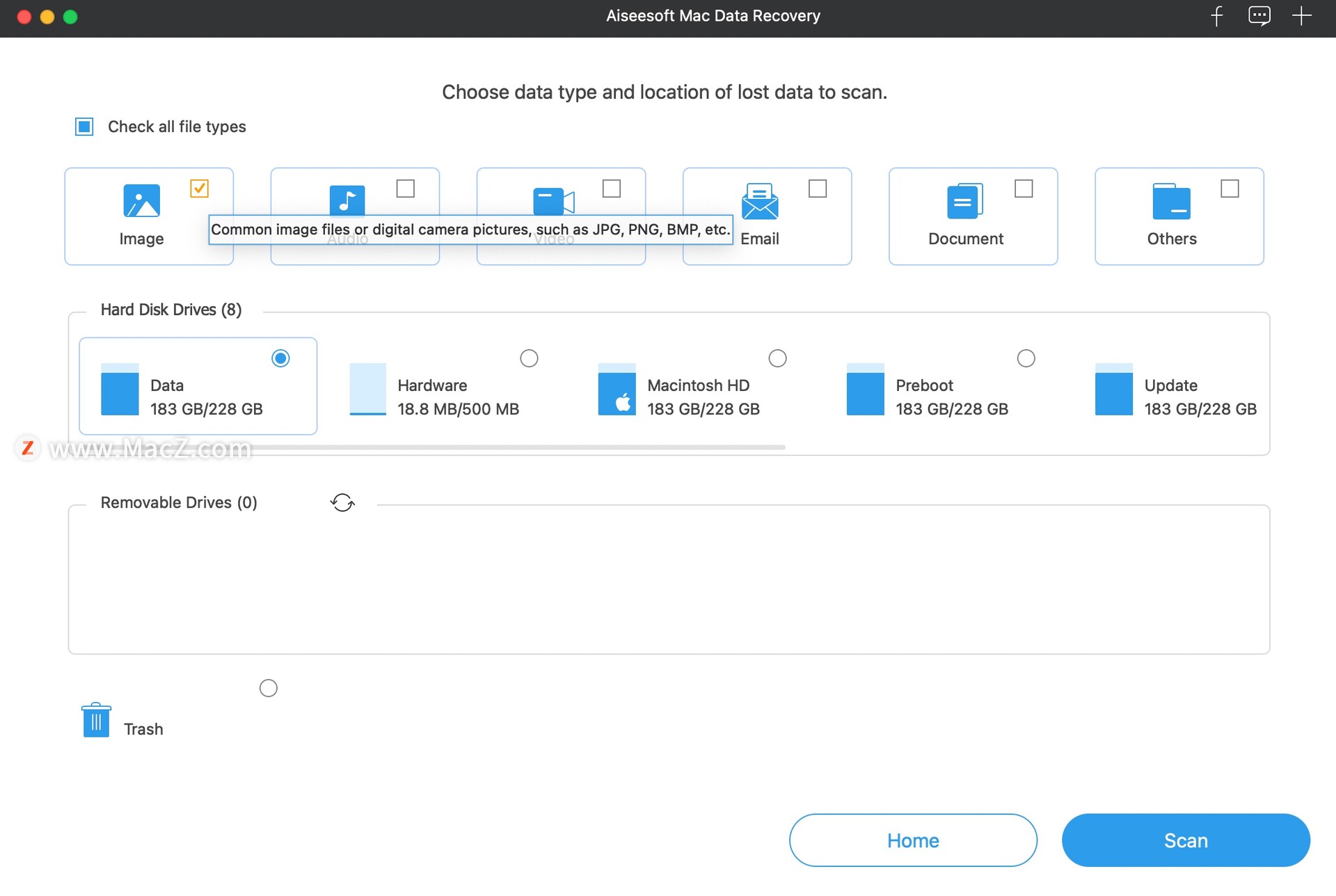The width and height of the screenshot is (1336, 896).
Task: Select the Data drive radio button
Action: (x=280, y=358)
